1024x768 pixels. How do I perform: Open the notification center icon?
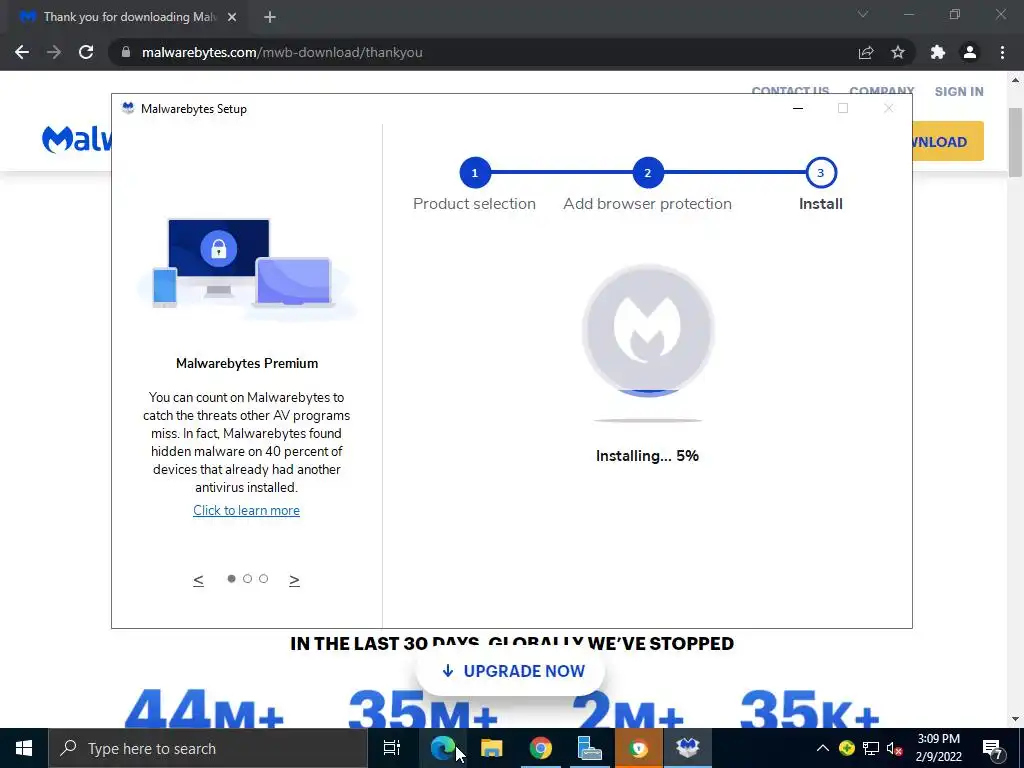point(992,749)
